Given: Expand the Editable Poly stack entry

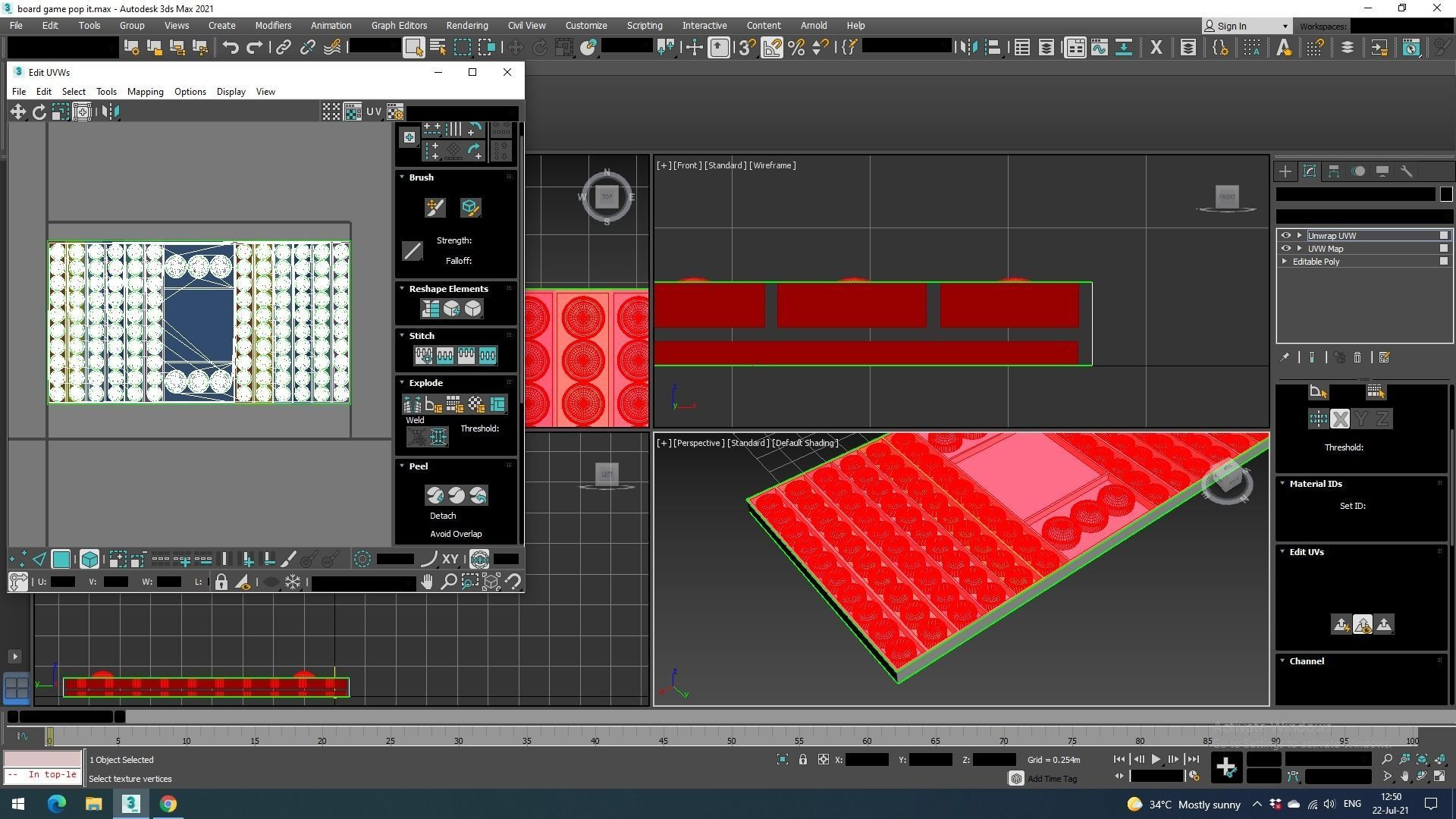Looking at the screenshot, I should pos(1285,262).
